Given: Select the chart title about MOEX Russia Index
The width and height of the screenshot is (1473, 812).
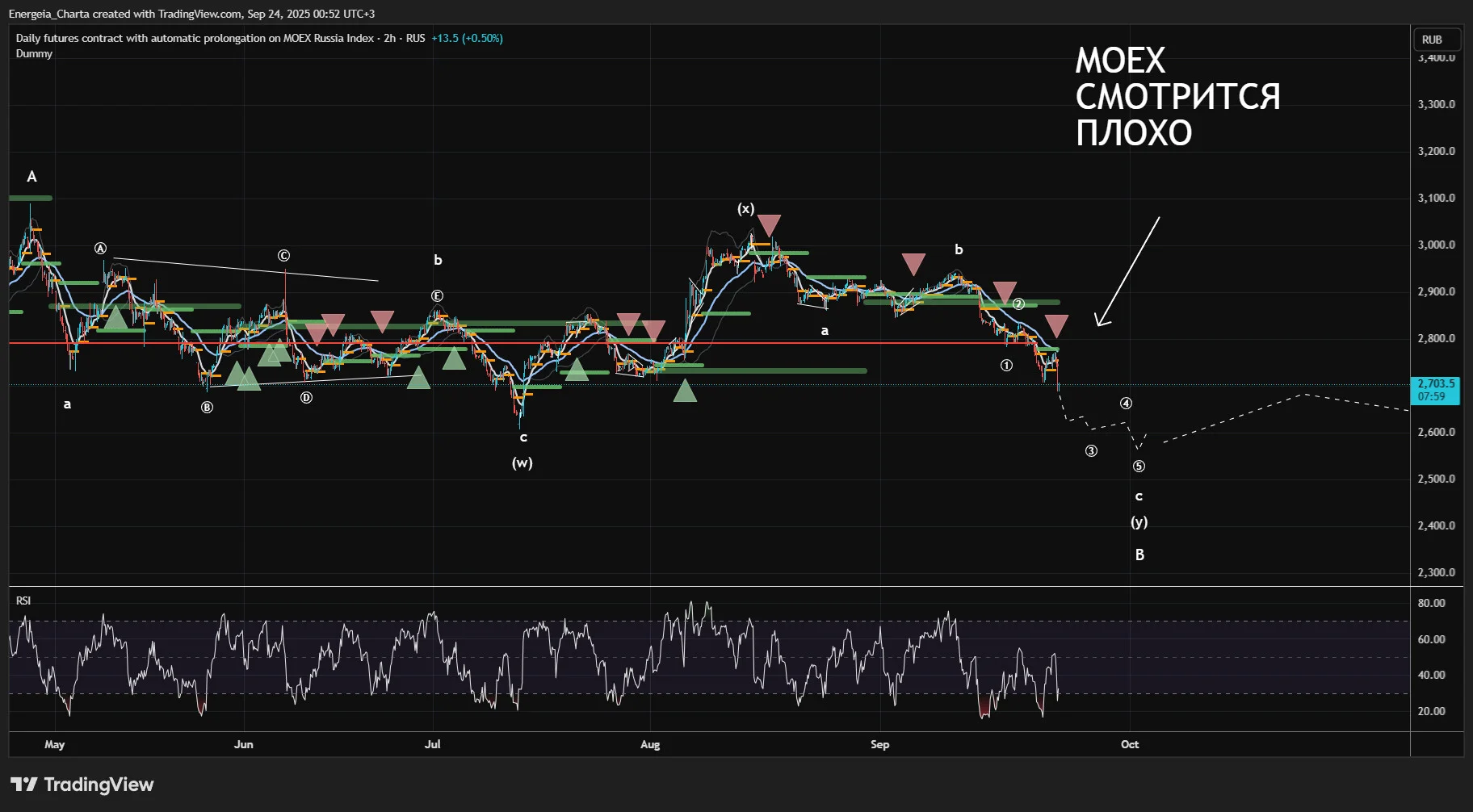Looking at the screenshot, I should click(x=220, y=38).
